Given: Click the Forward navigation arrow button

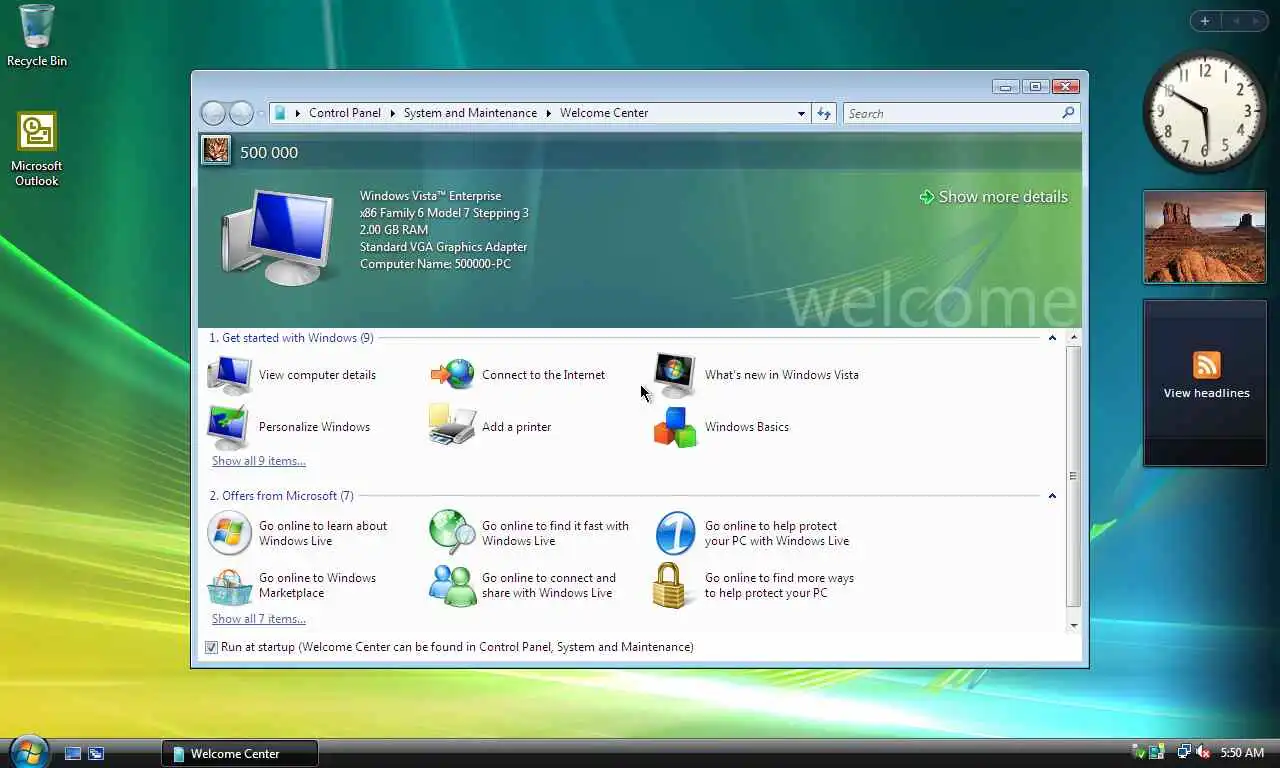Looking at the screenshot, I should [x=241, y=113].
